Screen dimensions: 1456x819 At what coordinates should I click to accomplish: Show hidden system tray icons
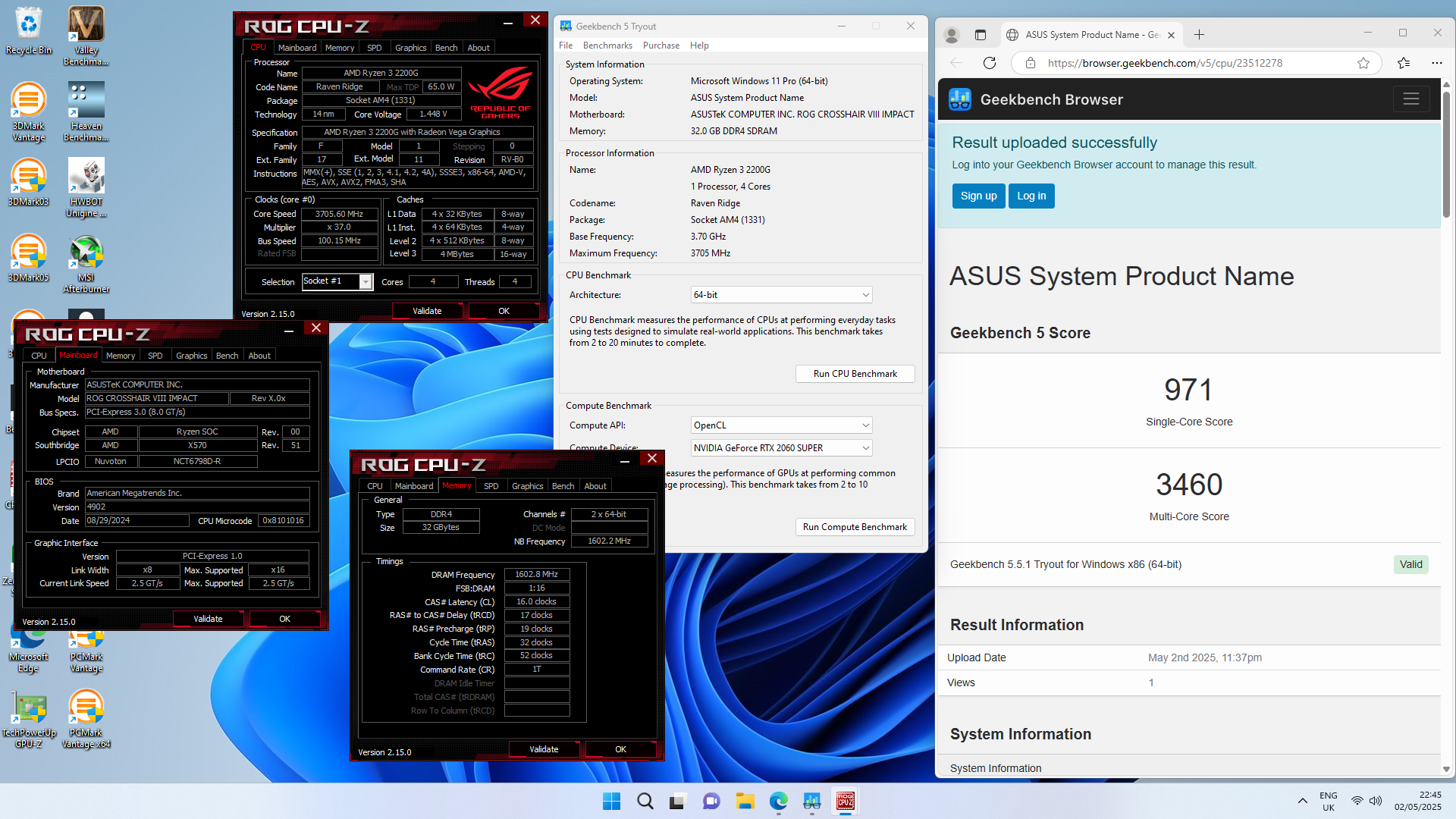click(1302, 801)
